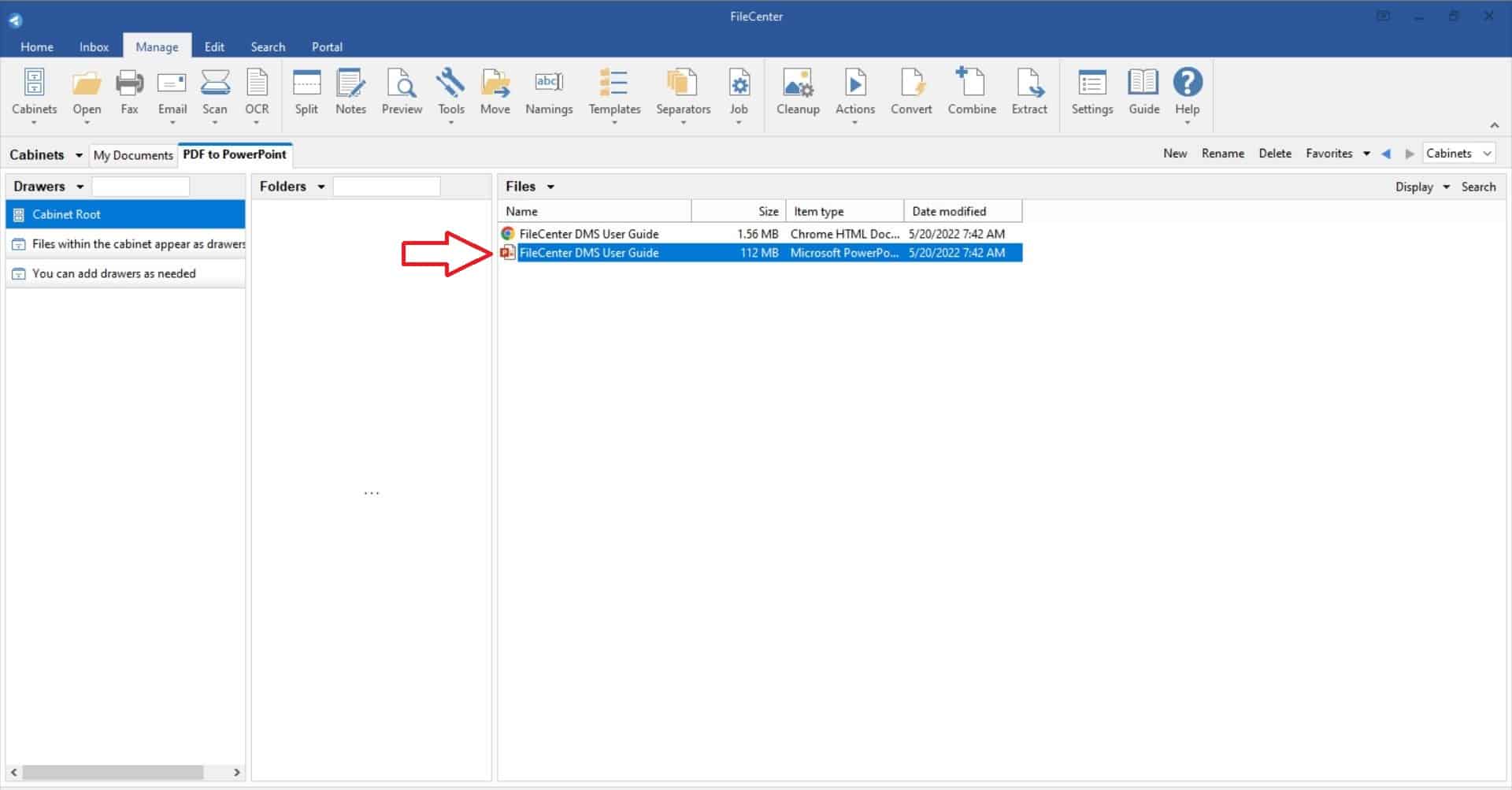Click the Drawers horizontal scrollbar thumb
Screen dimensions: 1512x790
click(113, 772)
